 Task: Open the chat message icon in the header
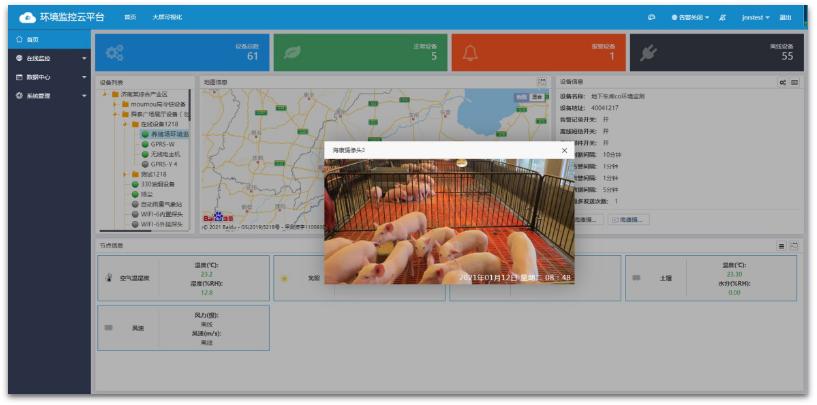[x=651, y=18]
